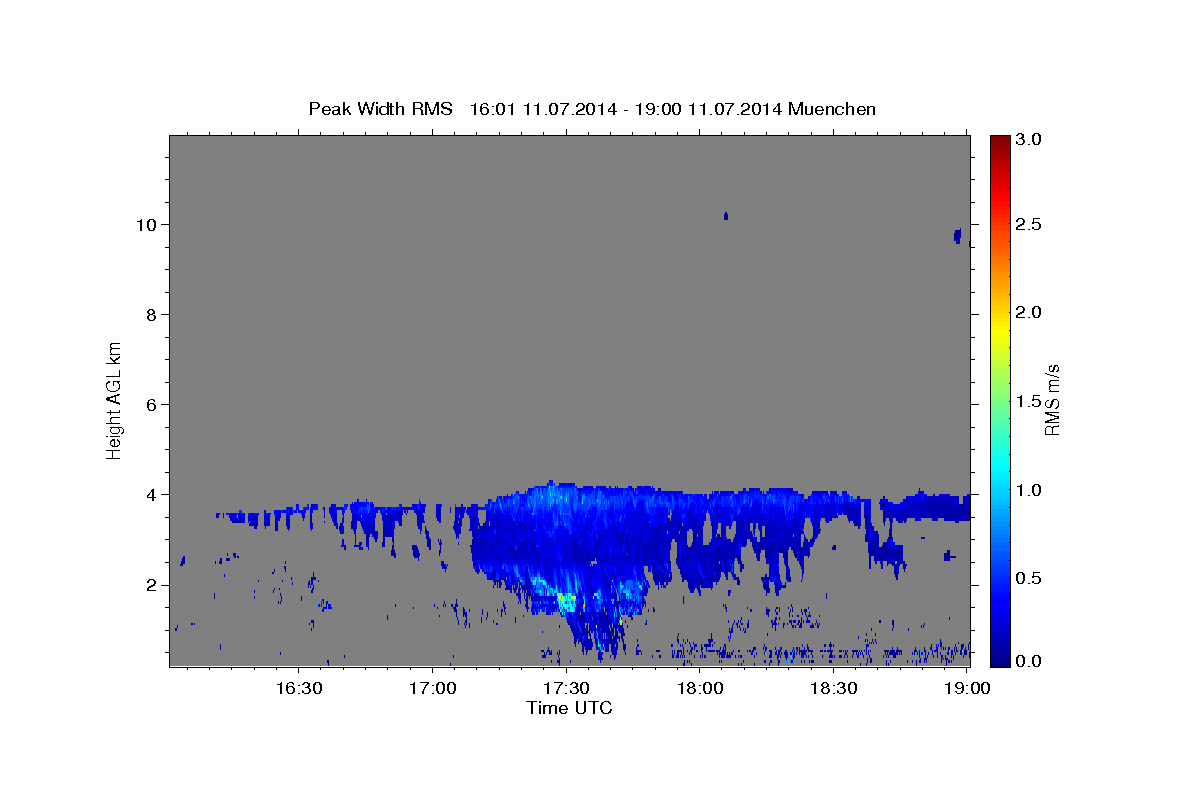Viewport: 1200px width, 800px height.
Task: Select the 'Muenchen' station name in the title
Action: pos(832,109)
